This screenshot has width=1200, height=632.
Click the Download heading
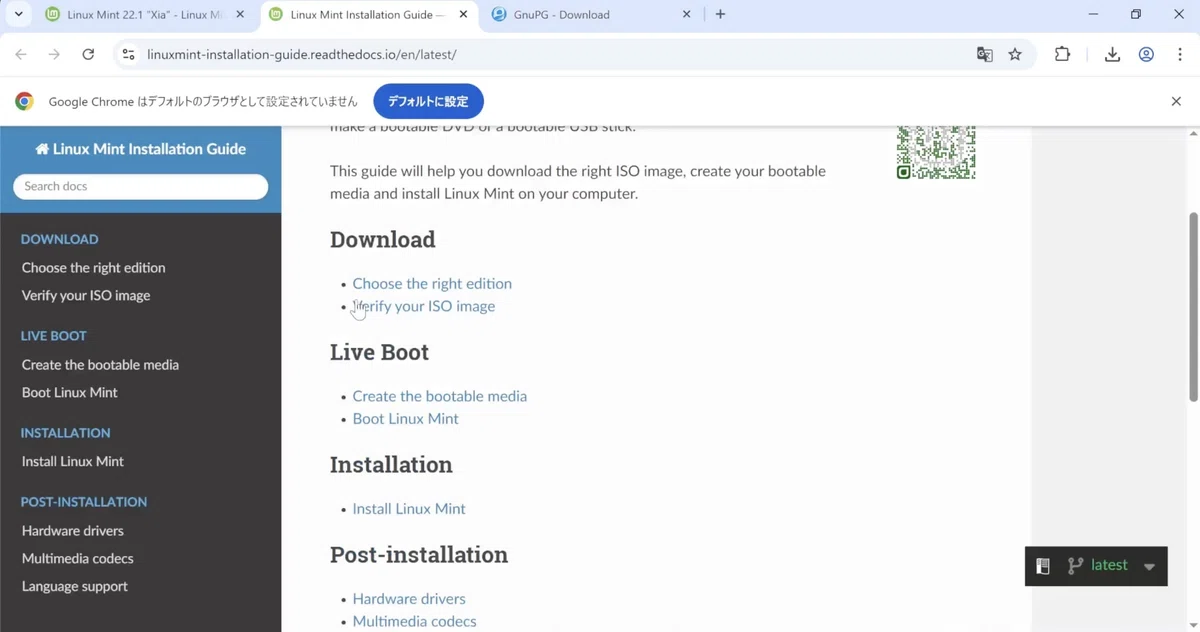(383, 240)
